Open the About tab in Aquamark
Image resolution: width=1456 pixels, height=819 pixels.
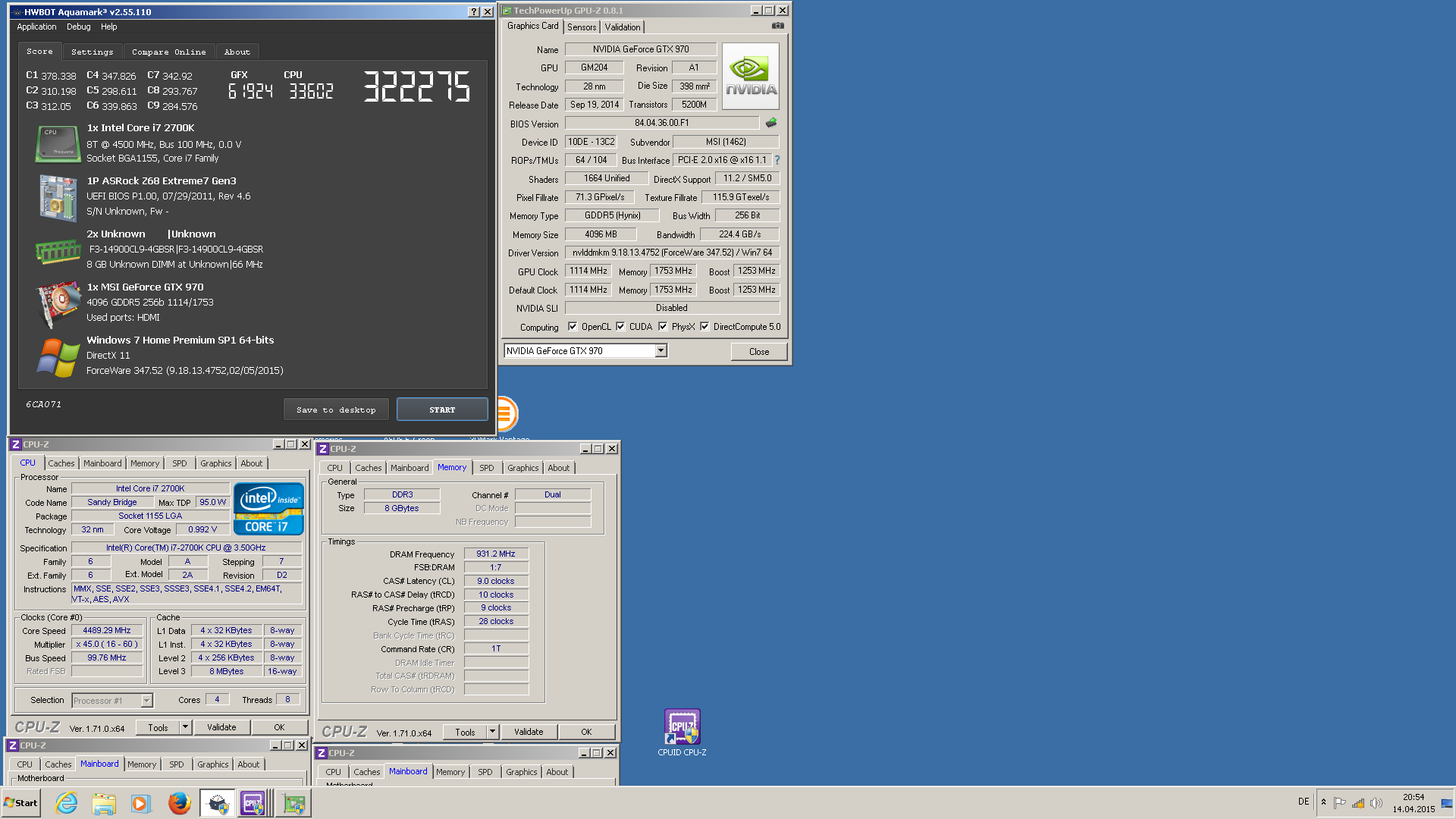coord(237,52)
